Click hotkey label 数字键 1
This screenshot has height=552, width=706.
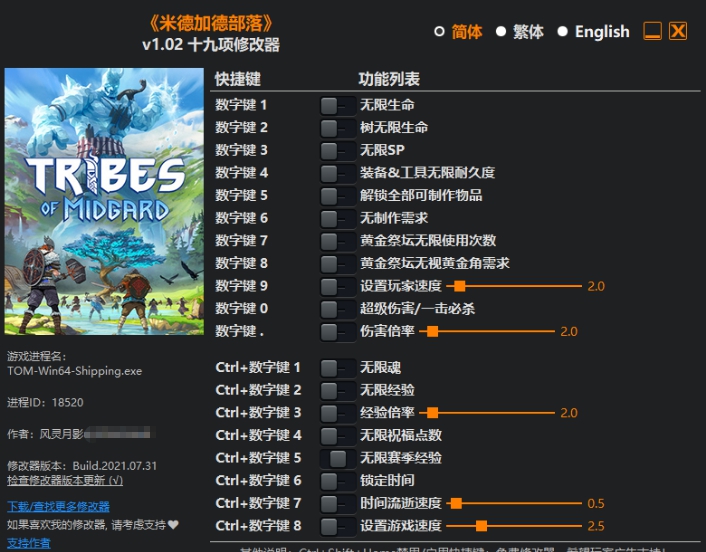pyautogui.click(x=241, y=105)
